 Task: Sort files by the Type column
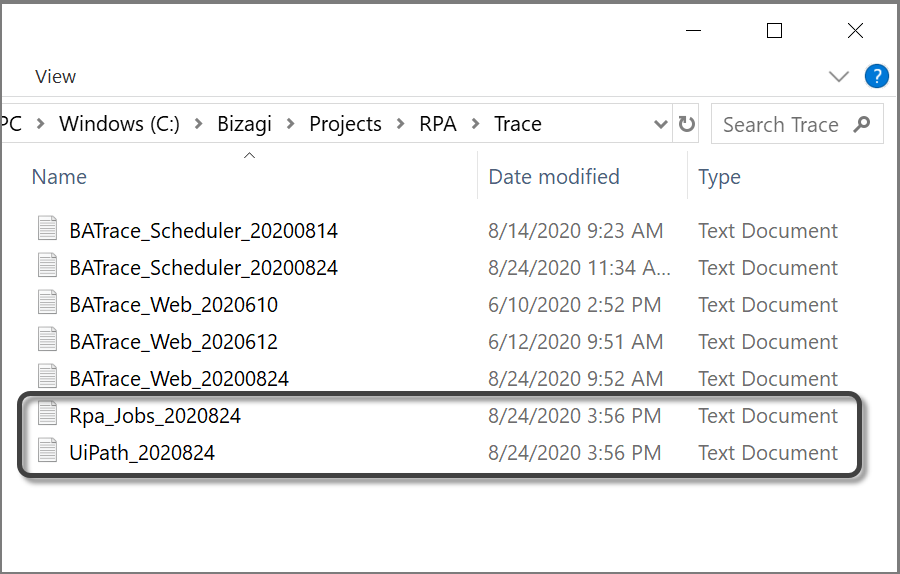coord(719,177)
